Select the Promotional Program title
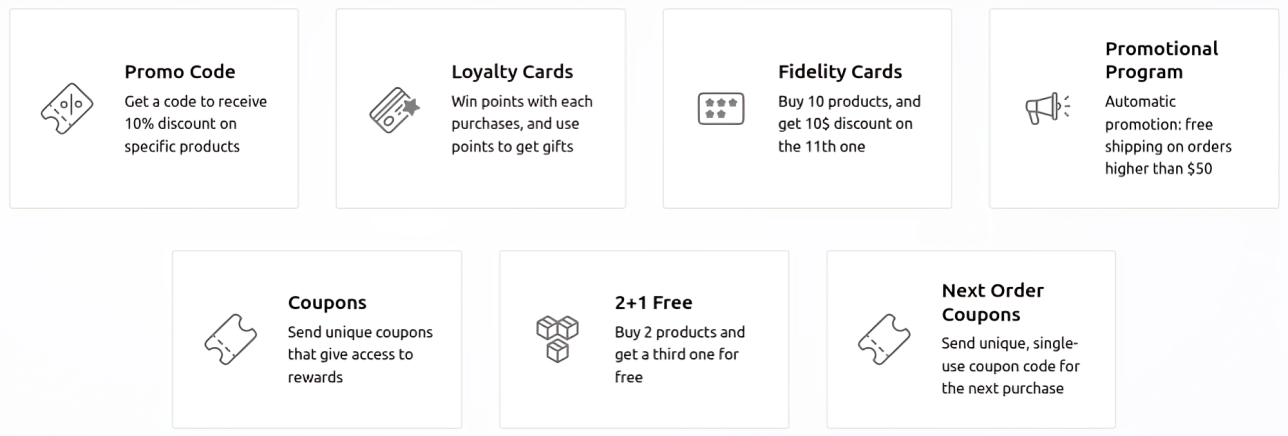This screenshot has height=436, width=1288. [x=1161, y=60]
